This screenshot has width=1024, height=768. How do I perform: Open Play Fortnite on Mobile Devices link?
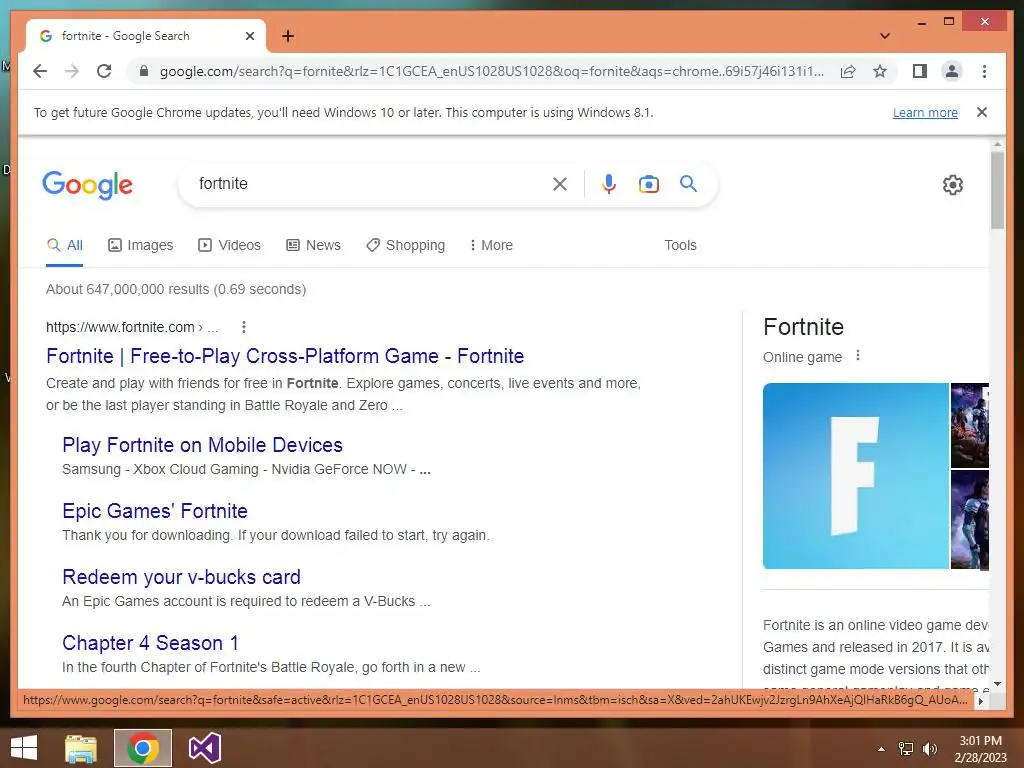point(202,445)
